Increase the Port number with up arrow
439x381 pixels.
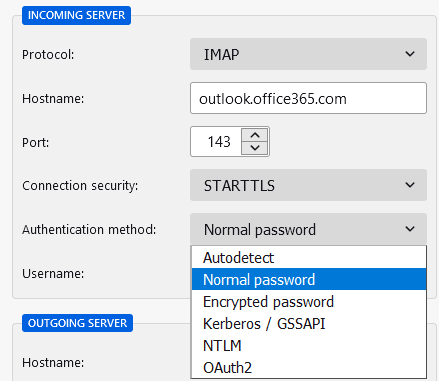coord(255,135)
